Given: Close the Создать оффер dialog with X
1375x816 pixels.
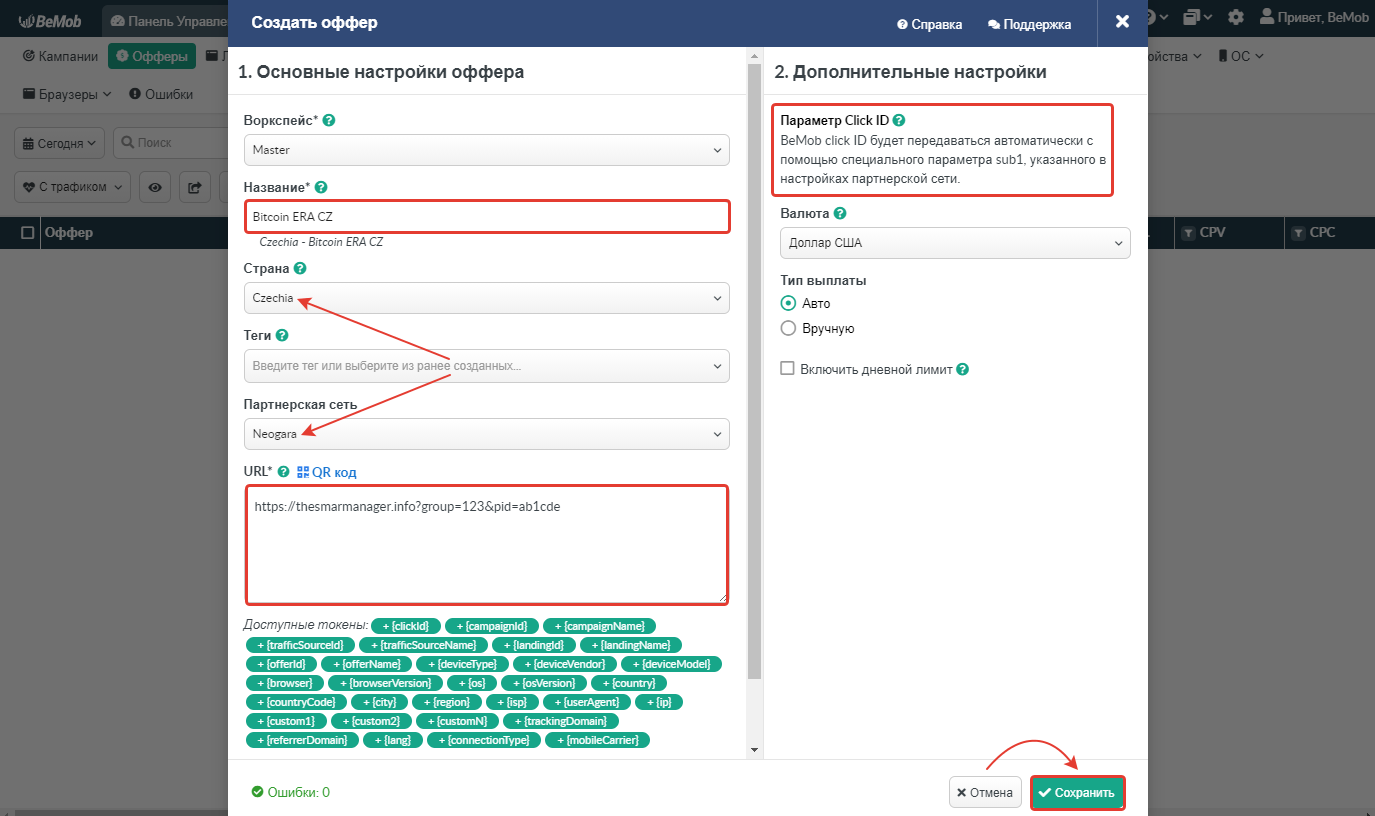Looking at the screenshot, I should coord(1122,22).
